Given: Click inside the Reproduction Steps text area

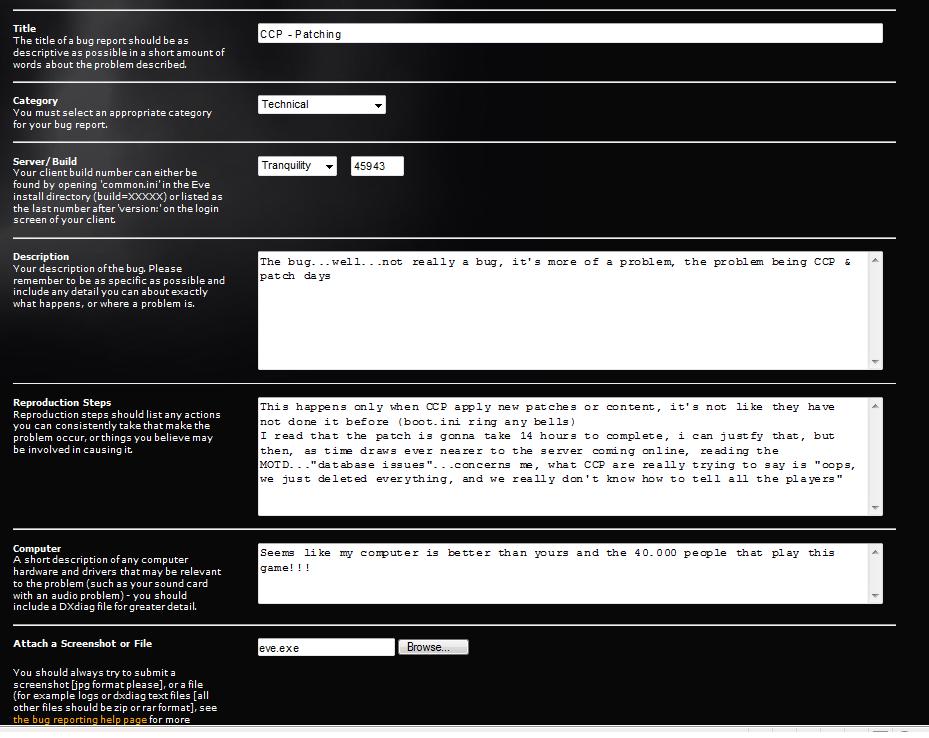Looking at the screenshot, I should [563, 457].
